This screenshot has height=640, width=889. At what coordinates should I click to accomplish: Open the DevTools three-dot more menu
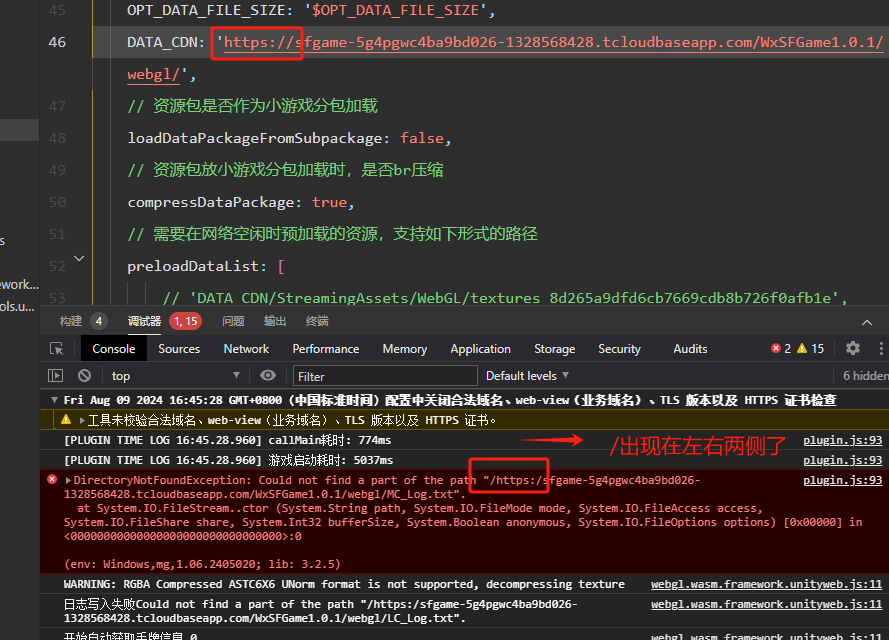coord(880,348)
